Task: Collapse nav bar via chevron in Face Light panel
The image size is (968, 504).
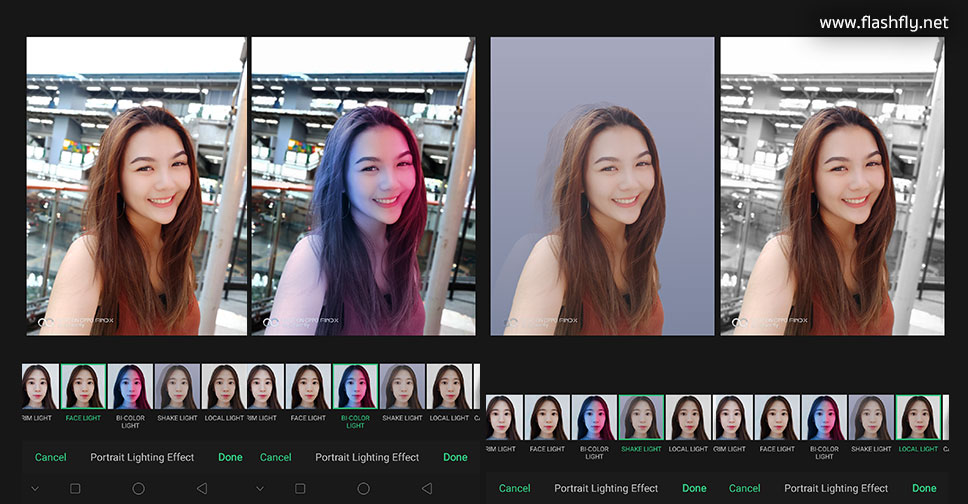Action: coord(35,489)
